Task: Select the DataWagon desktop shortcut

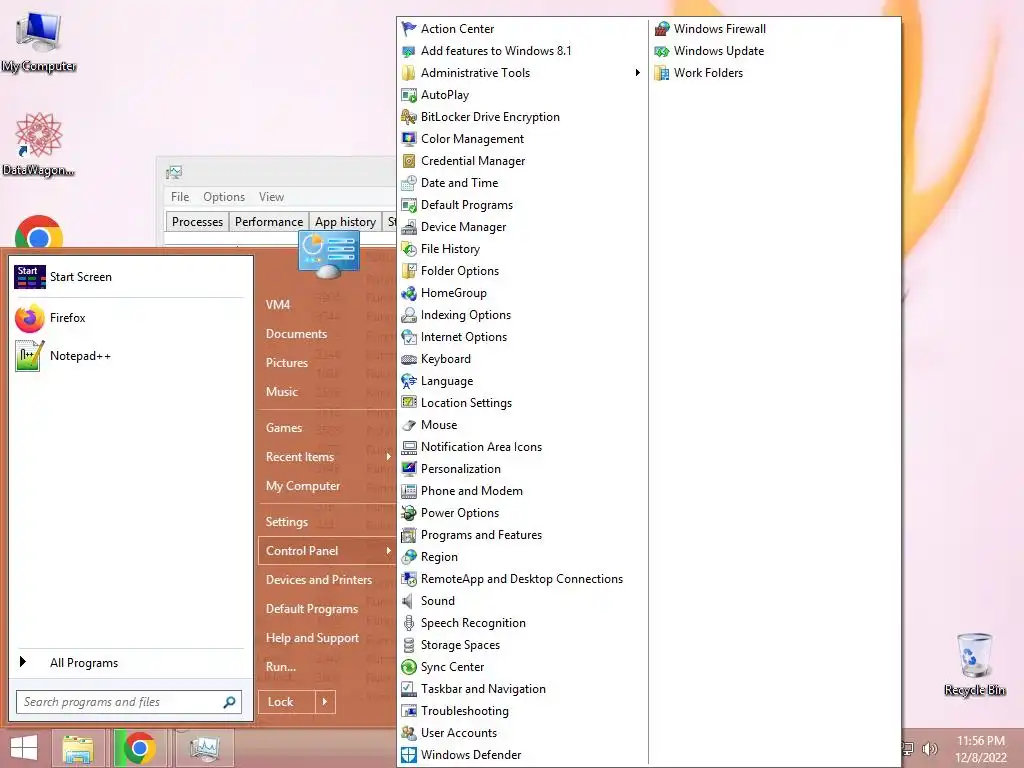Action: pyautogui.click(x=39, y=144)
